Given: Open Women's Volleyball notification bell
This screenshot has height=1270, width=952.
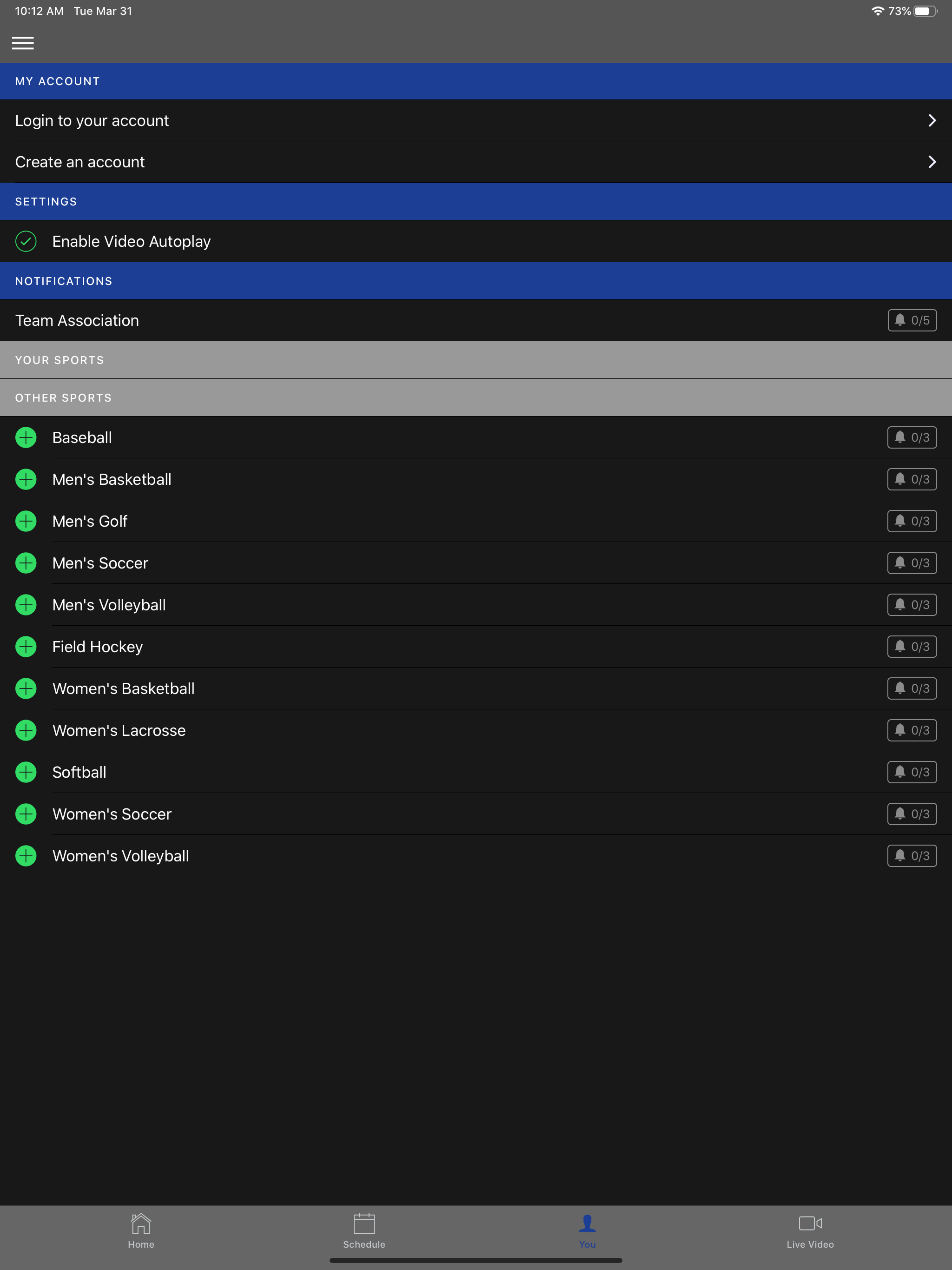Looking at the screenshot, I should point(912,856).
